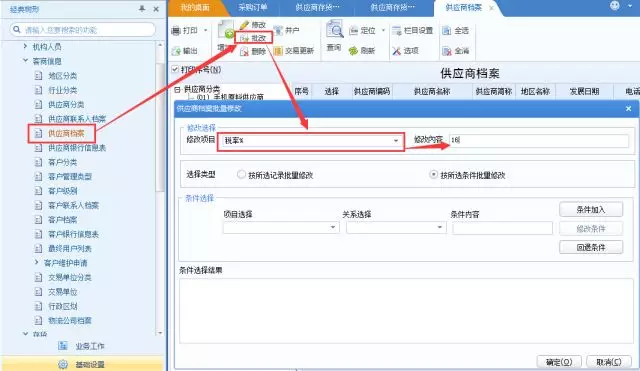The image size is (640, 371).
Task: Close the 供应商档案批量修改 dialog
Action: point(629,109)
